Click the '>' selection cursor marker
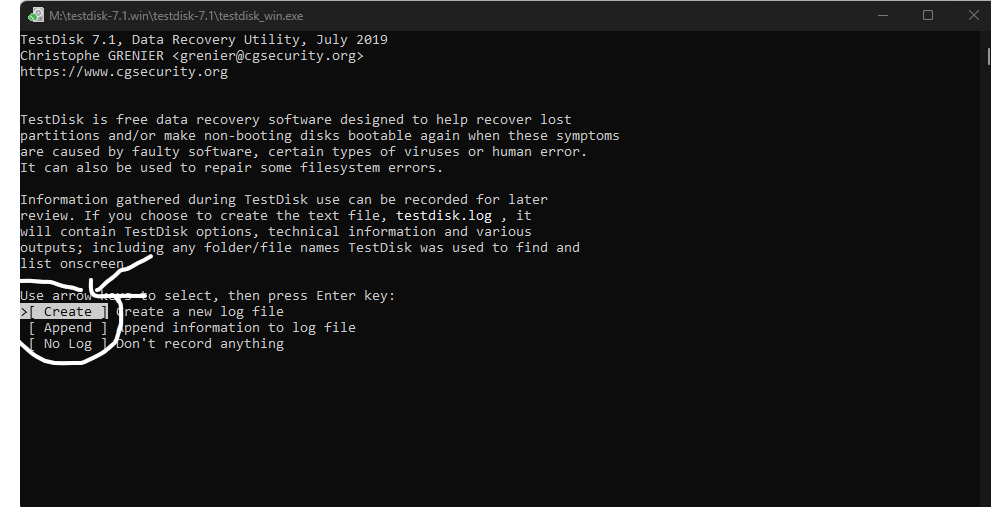This screenshot has width=991, height=507. (24, 312)
